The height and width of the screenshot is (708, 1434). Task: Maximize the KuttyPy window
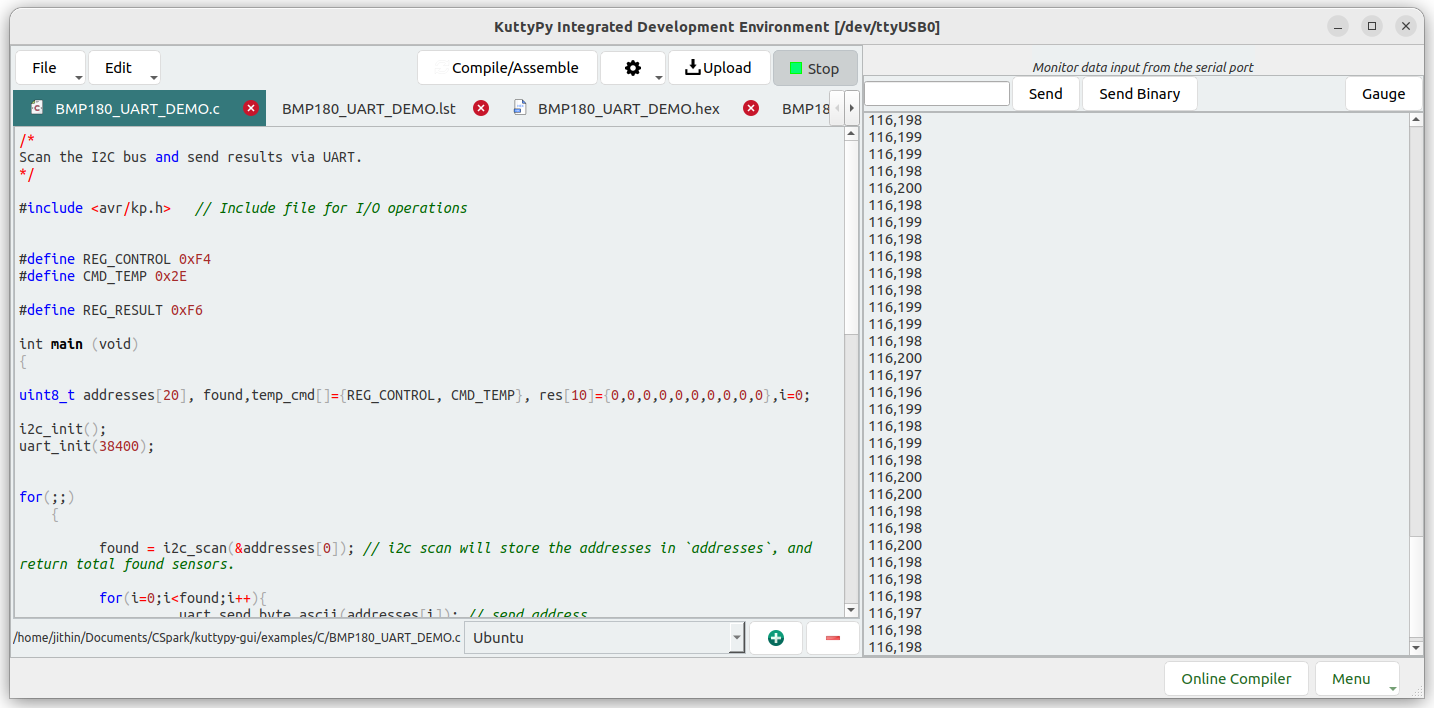pyautogui.click(x=1372, y=26)
